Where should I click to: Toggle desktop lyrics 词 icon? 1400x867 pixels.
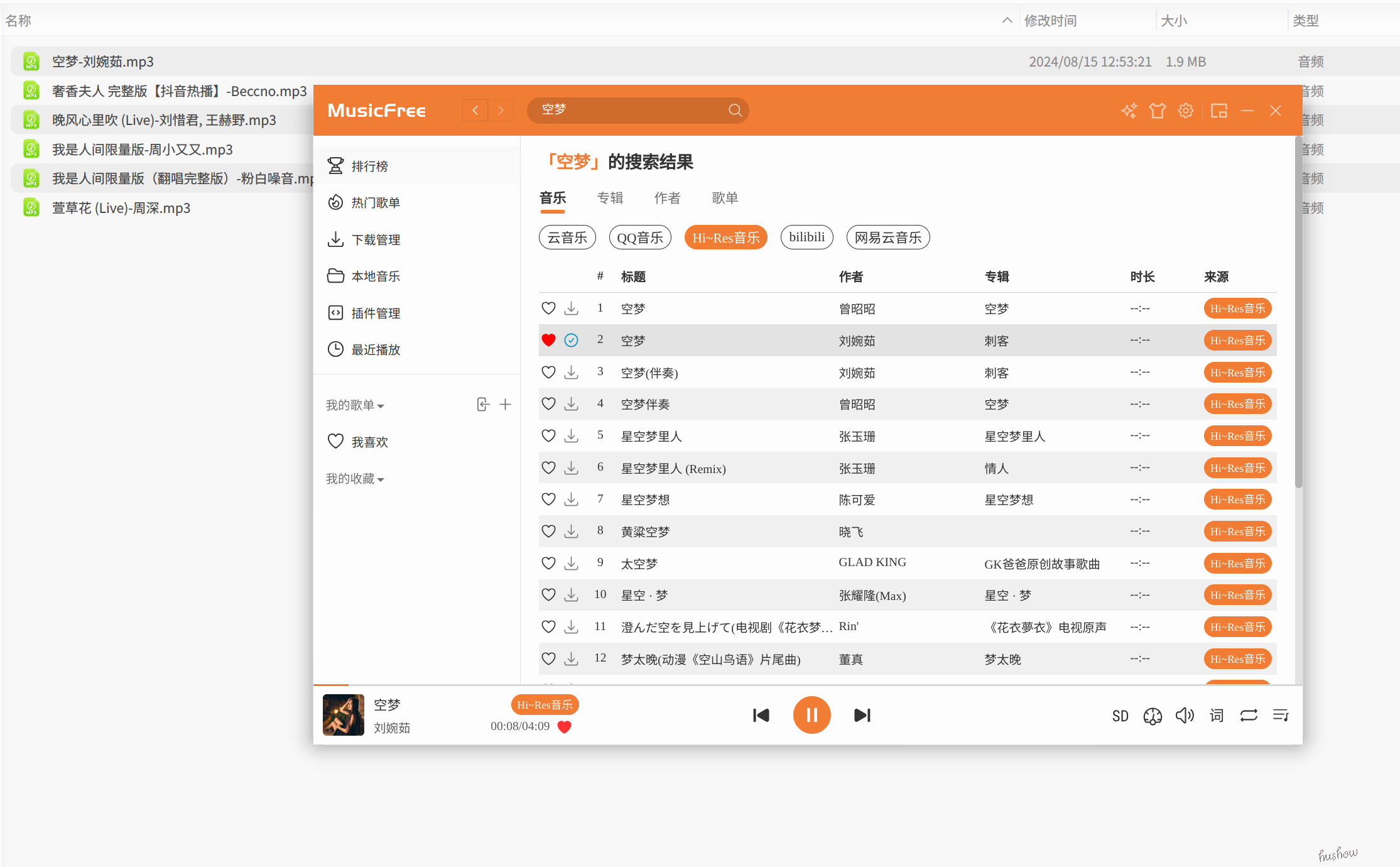[x=1217, y=716]
